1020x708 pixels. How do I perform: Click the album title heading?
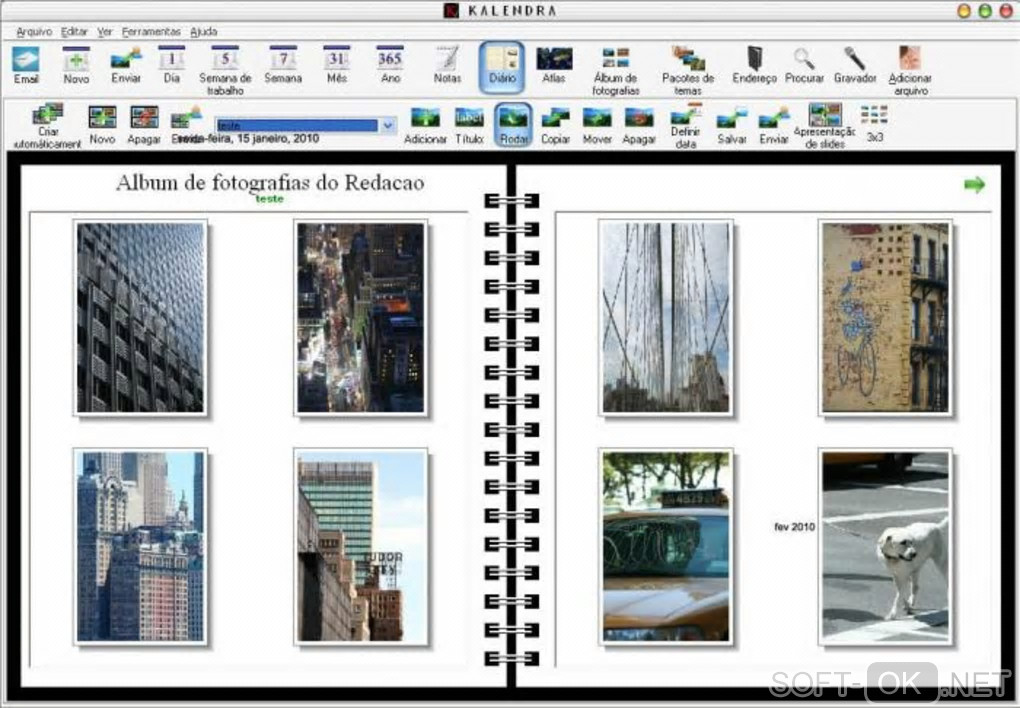(270, 182)
